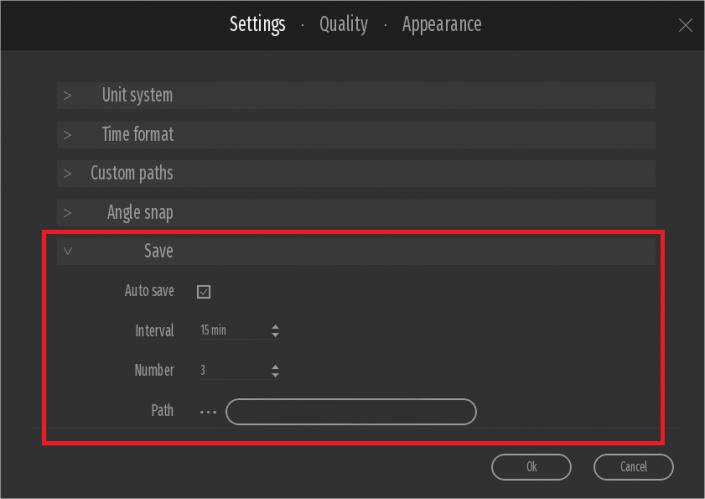Viewport: 705px width, 499px height.
Task: Expand the Unit system section
Action: click(137, 95)
